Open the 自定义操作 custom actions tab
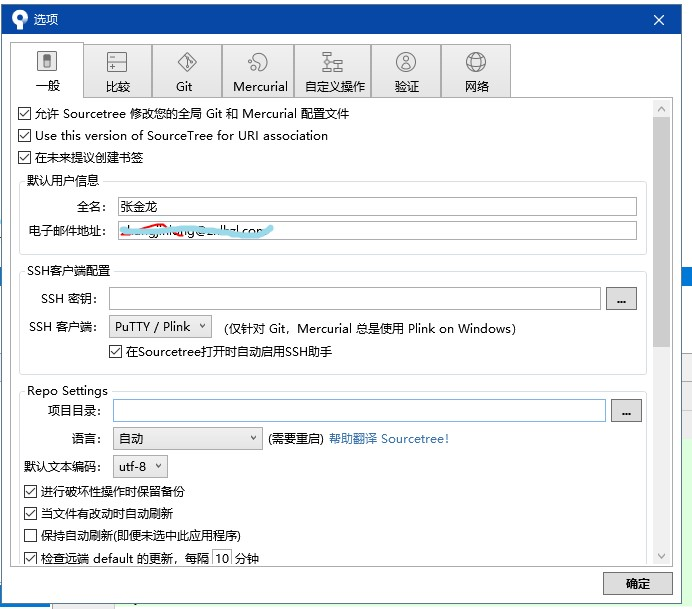The height and width of the screenshot is (609, 692). click(x=332, y=71)
